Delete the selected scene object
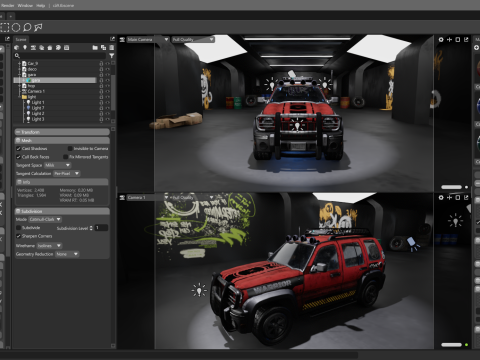This screenshot has width=480, height=360. (112, 48)
